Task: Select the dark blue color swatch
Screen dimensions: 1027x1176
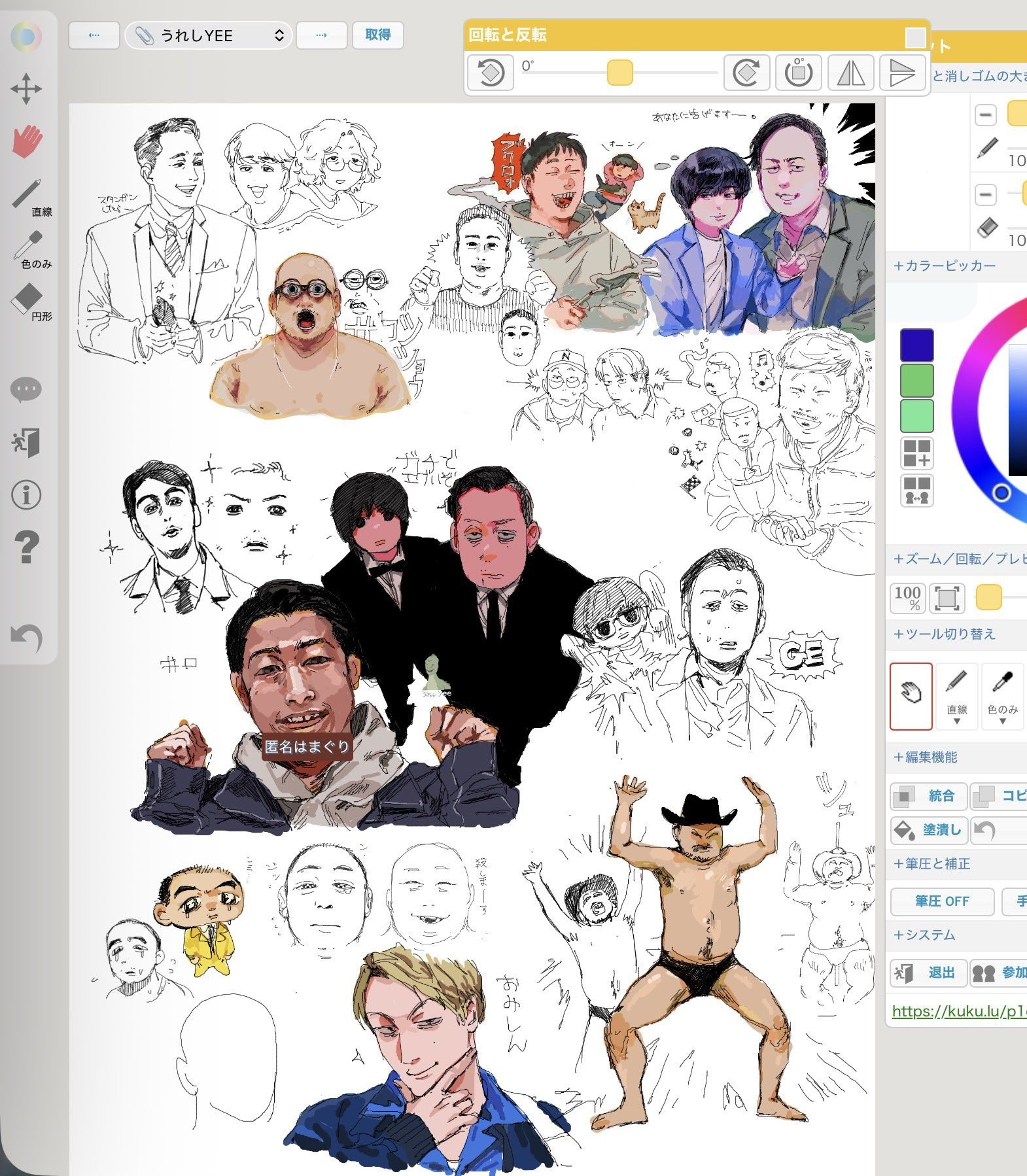Action: 916,345
